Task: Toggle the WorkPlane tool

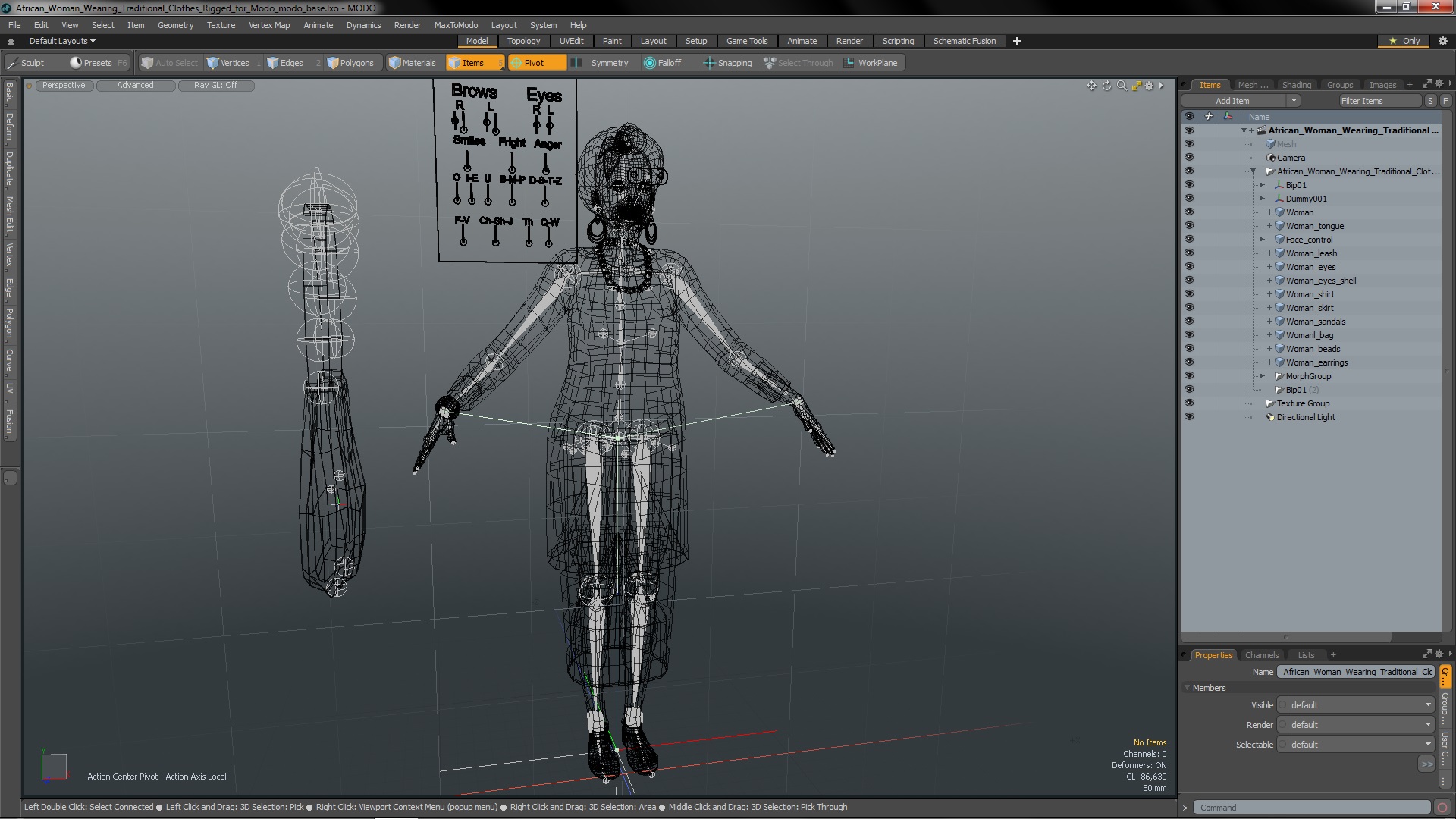Action: coord(871,63)
